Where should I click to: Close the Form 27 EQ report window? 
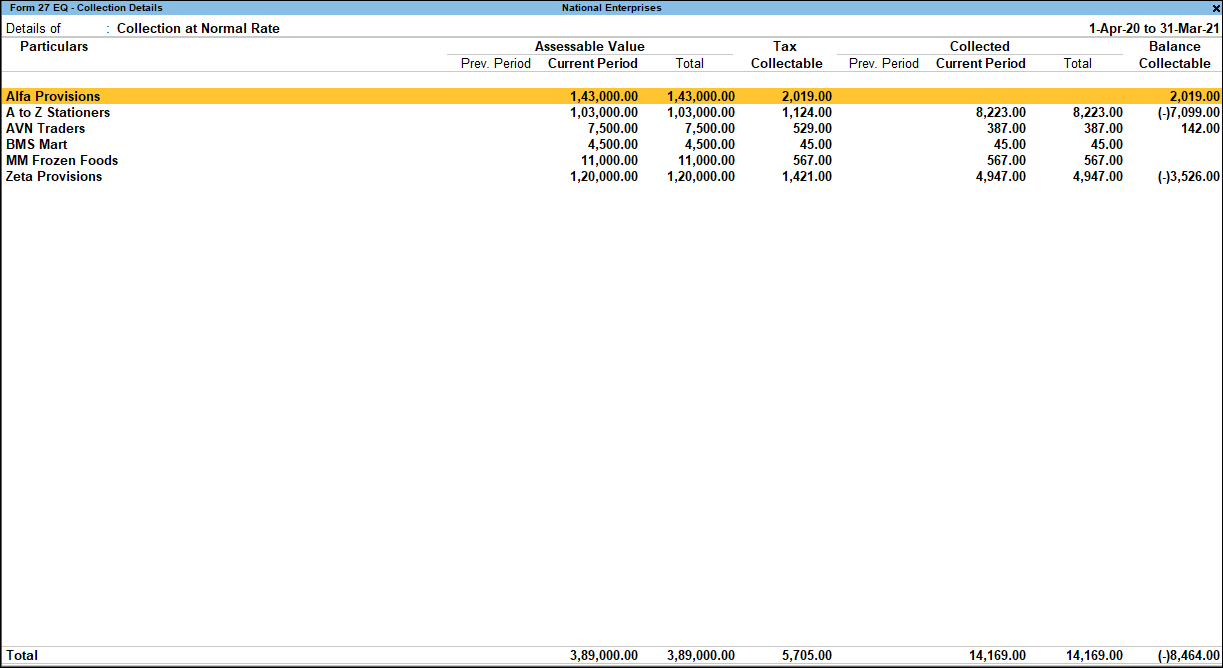click(1216, 7)
